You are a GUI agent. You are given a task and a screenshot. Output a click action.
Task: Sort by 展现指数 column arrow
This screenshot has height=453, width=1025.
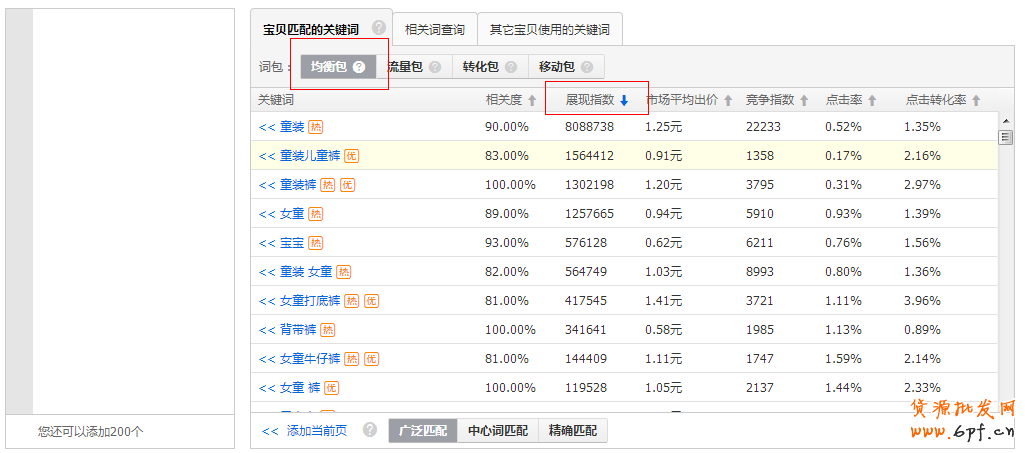[x=624, y=101]
